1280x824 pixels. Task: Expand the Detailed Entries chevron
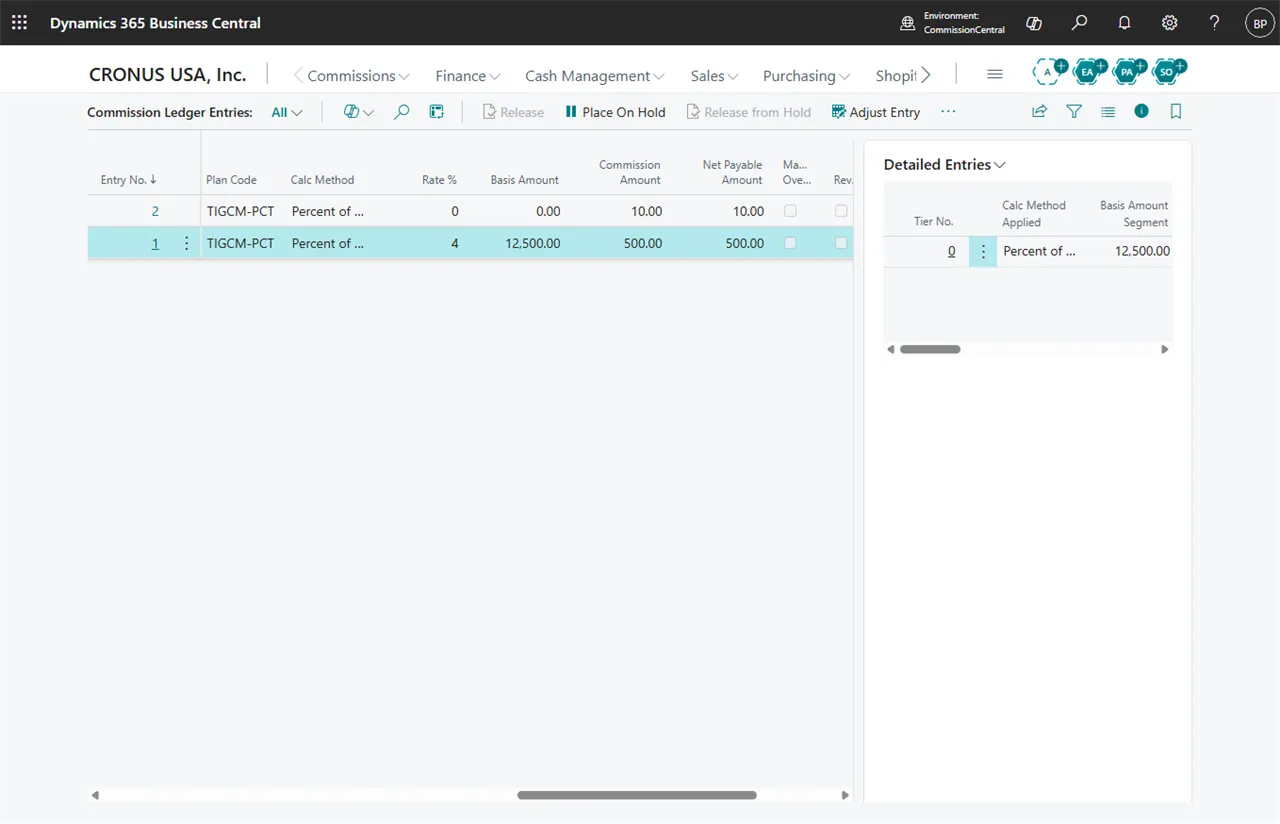(1000, 165)
